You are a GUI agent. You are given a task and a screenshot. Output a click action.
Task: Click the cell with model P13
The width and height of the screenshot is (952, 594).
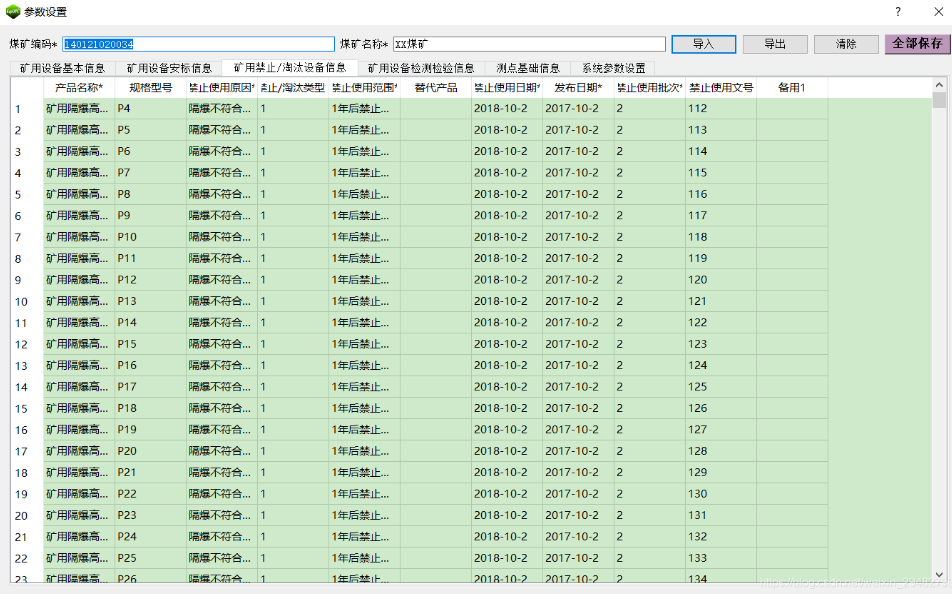click(151, 301)
